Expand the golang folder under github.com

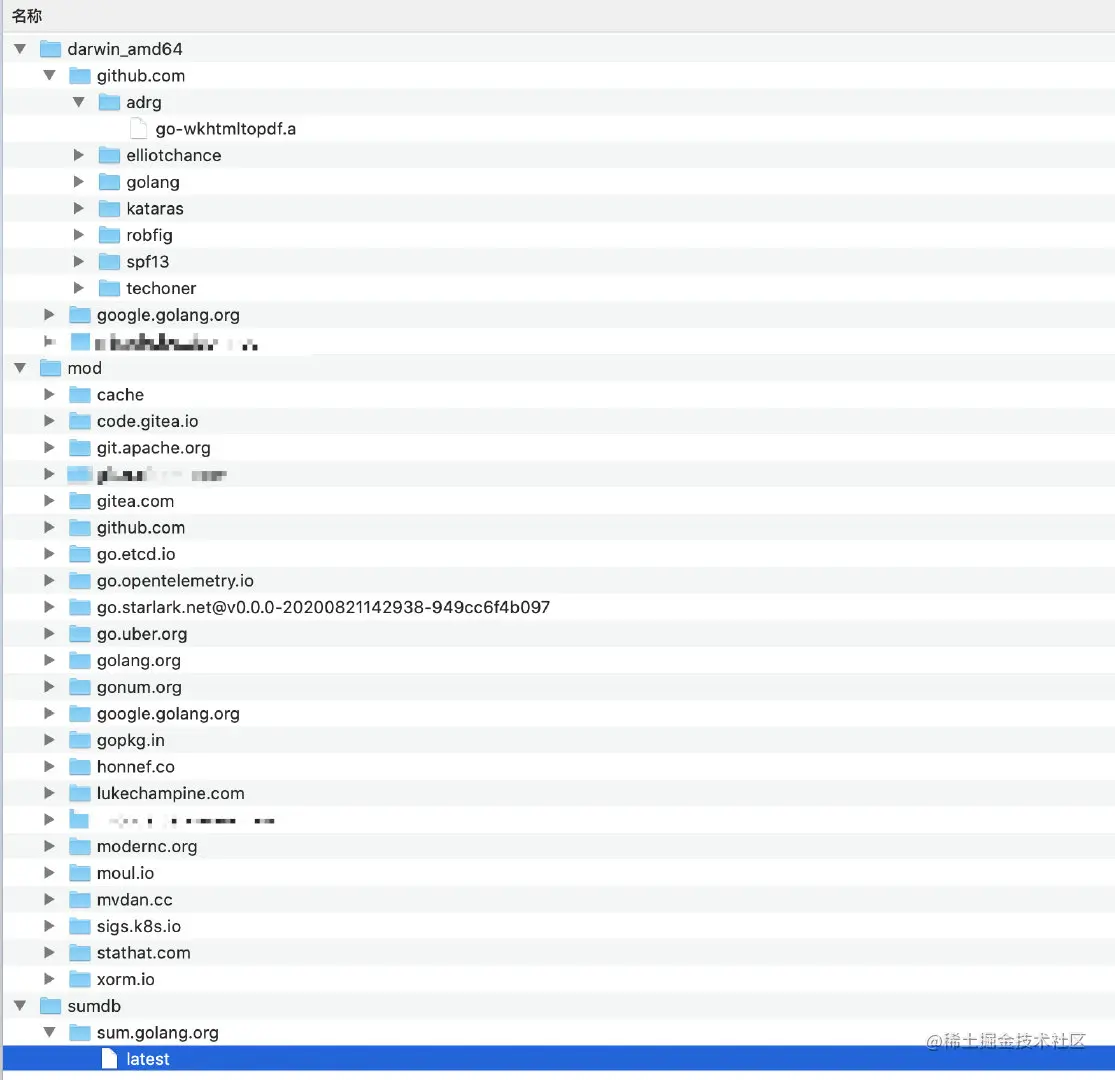click(79, 182)
